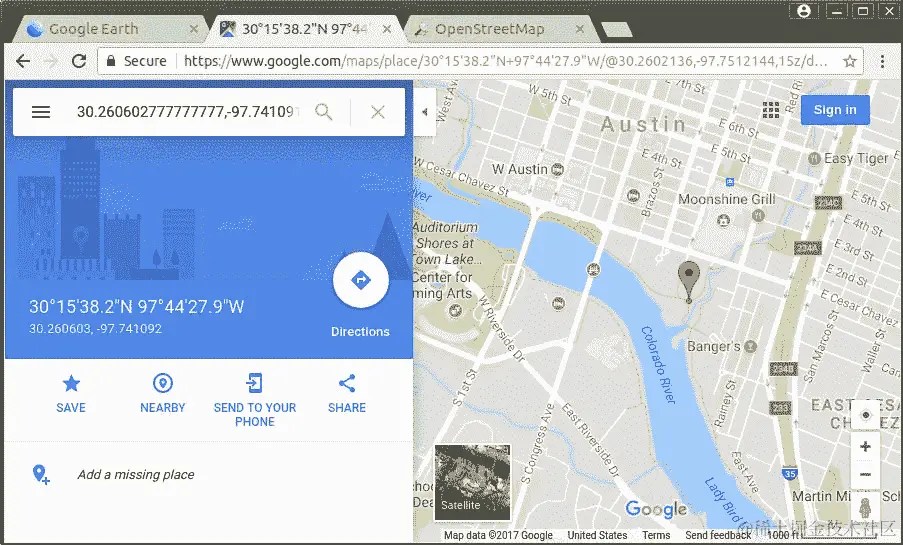Click the decimal coordinates 30.260603, -97.741092

[96, 329]
